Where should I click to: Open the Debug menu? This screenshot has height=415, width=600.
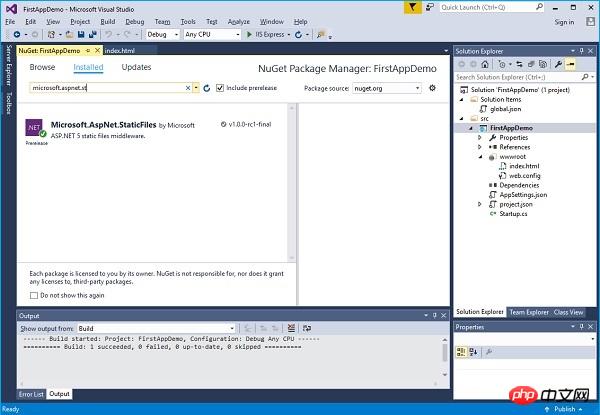(x=135, y=22)
